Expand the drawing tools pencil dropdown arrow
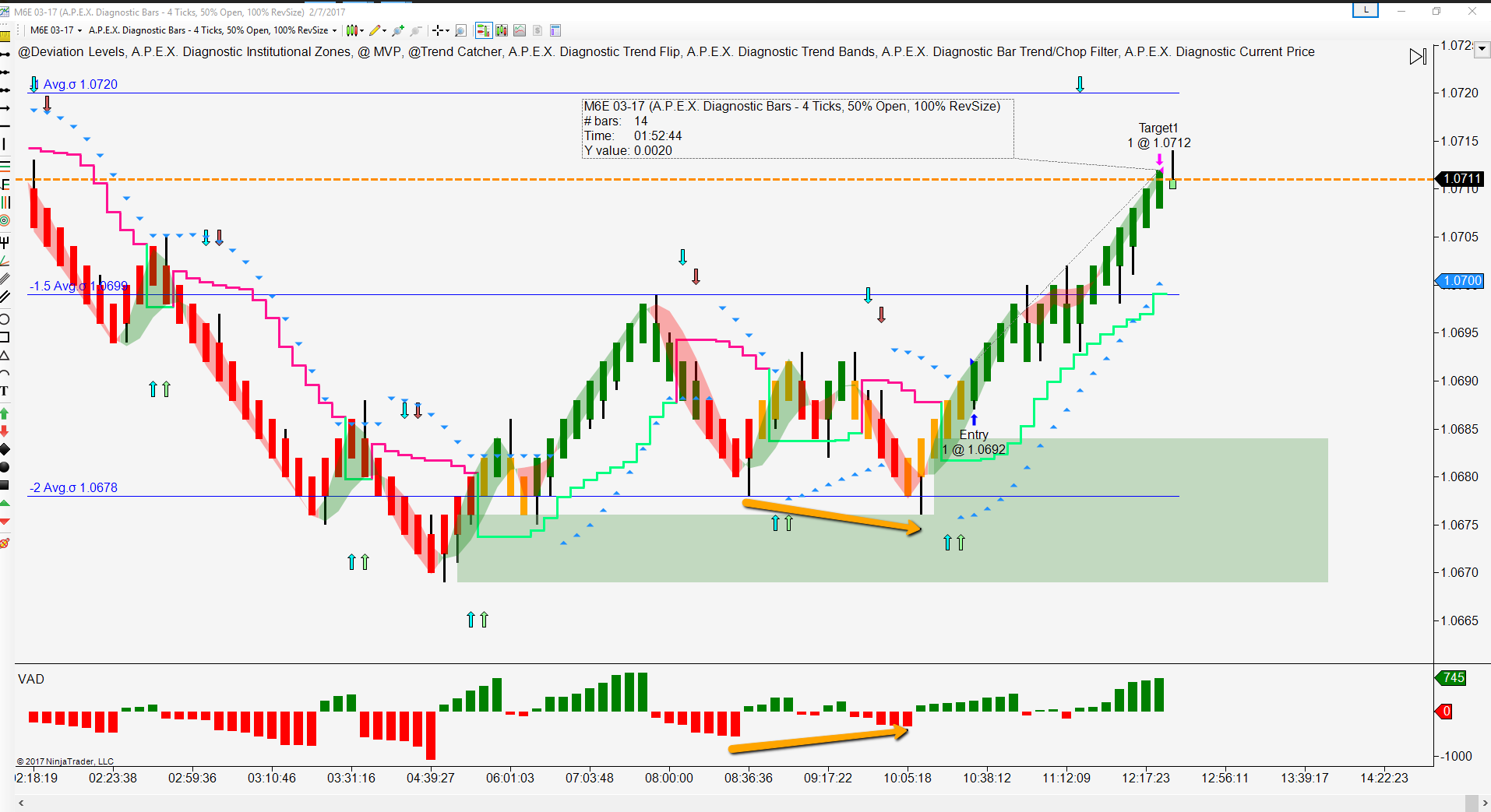 click(385, 31)
